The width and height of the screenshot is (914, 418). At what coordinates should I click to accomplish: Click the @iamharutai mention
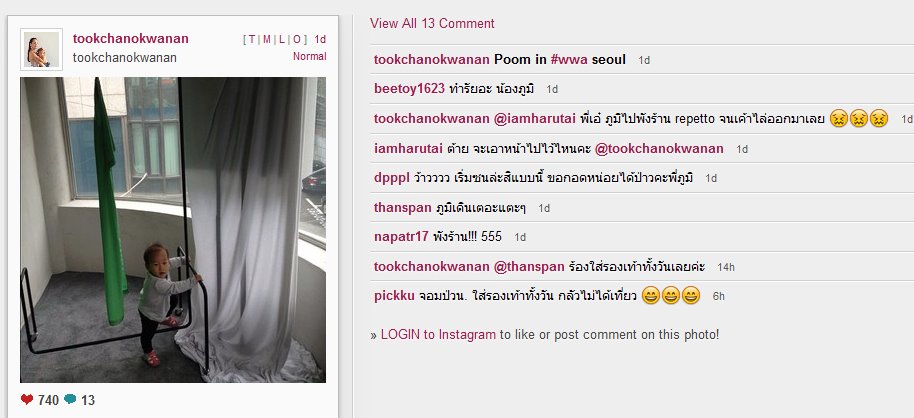[x=535, y=119]
